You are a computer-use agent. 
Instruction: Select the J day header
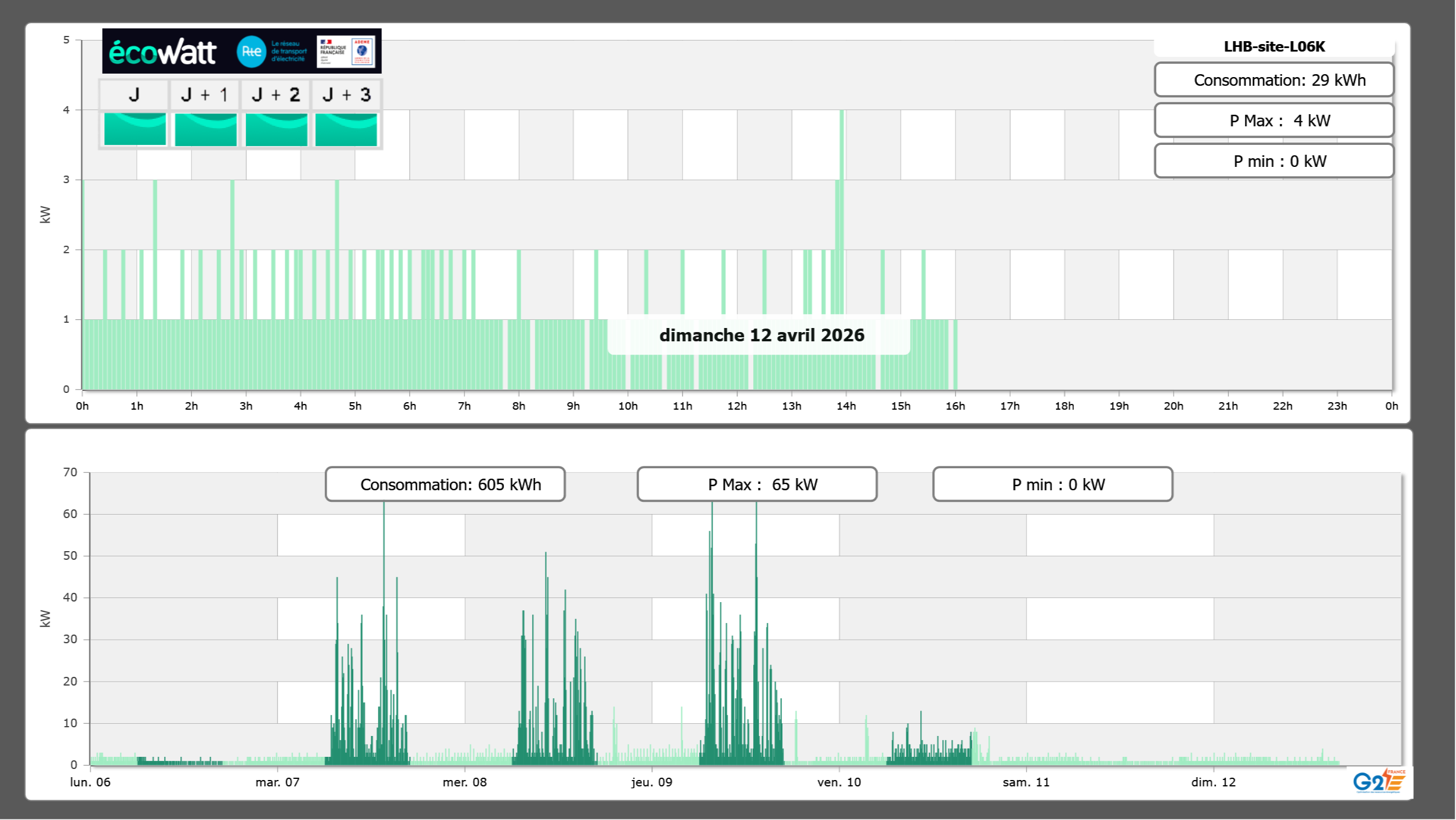(134, 94)
